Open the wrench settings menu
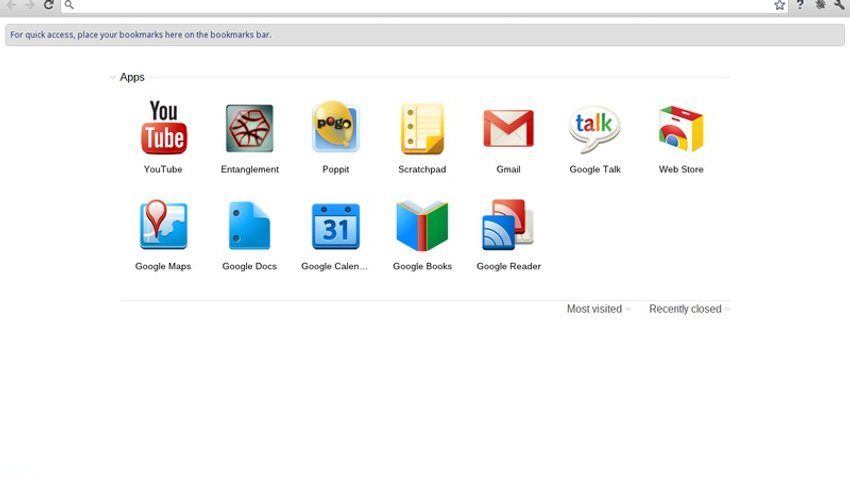The image size is (850, 478). (840, 5)
